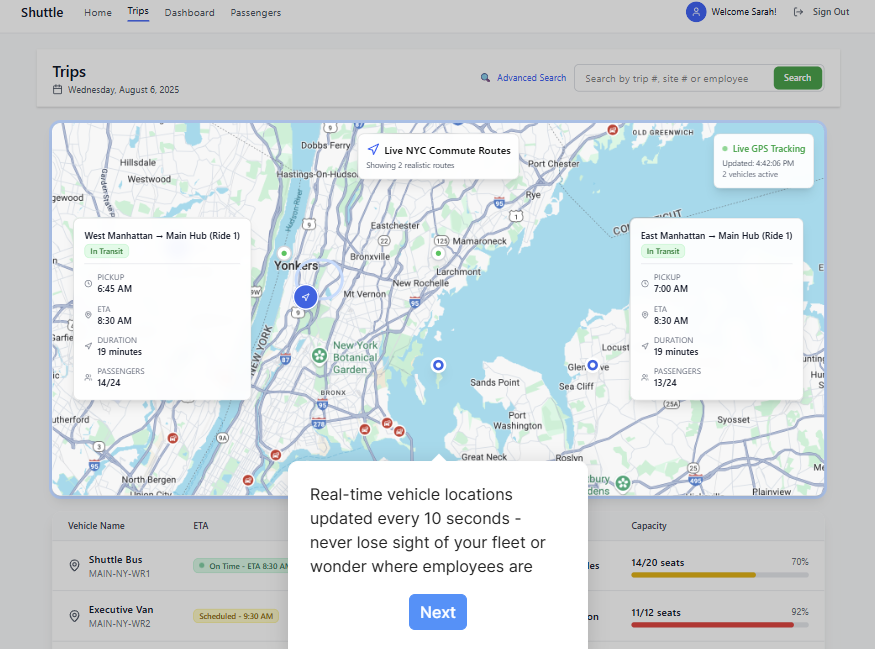
Task: Click the Advanced Search magnifier icon
Action: coord(485,78)
